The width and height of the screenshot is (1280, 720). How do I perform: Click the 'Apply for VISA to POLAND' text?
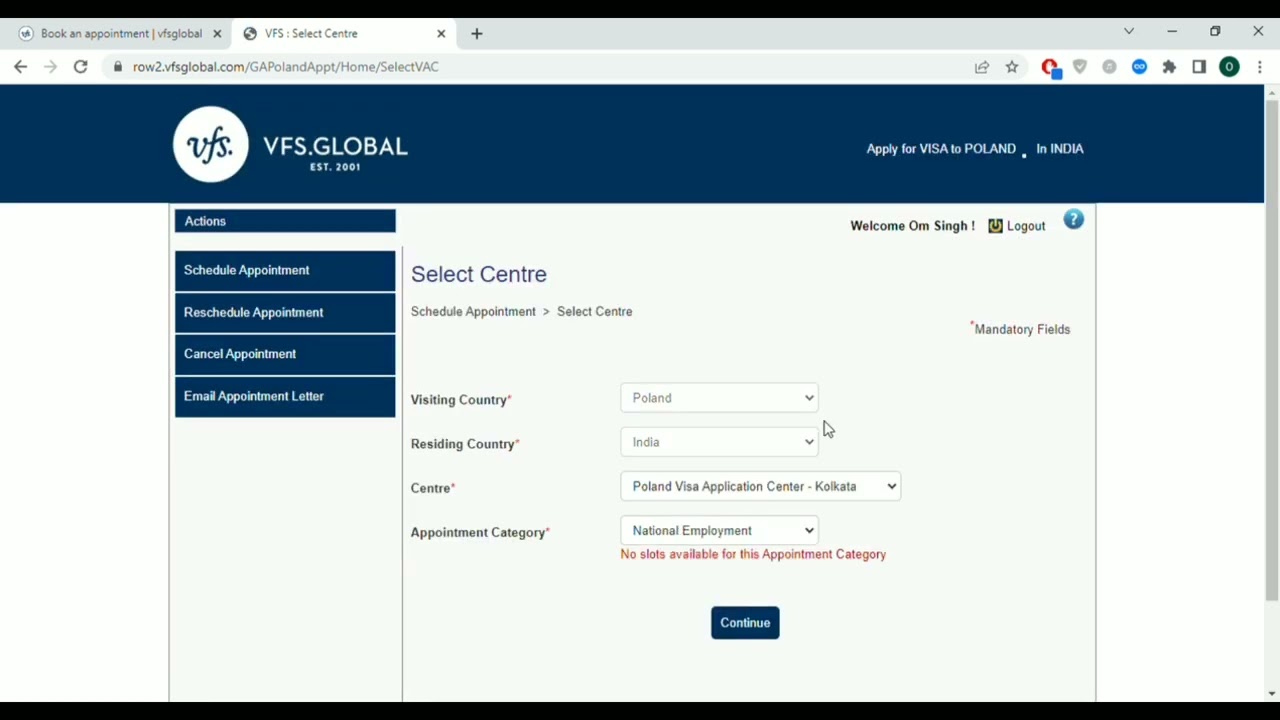pyautogui.click(x=941, y=148)
